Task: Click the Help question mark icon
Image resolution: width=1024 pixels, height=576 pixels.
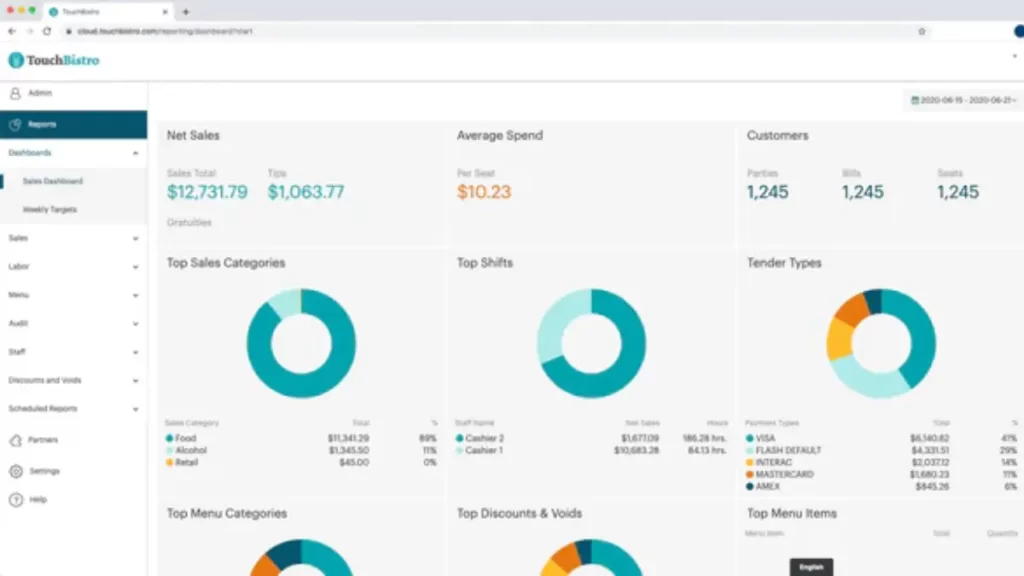Action: 16,500
